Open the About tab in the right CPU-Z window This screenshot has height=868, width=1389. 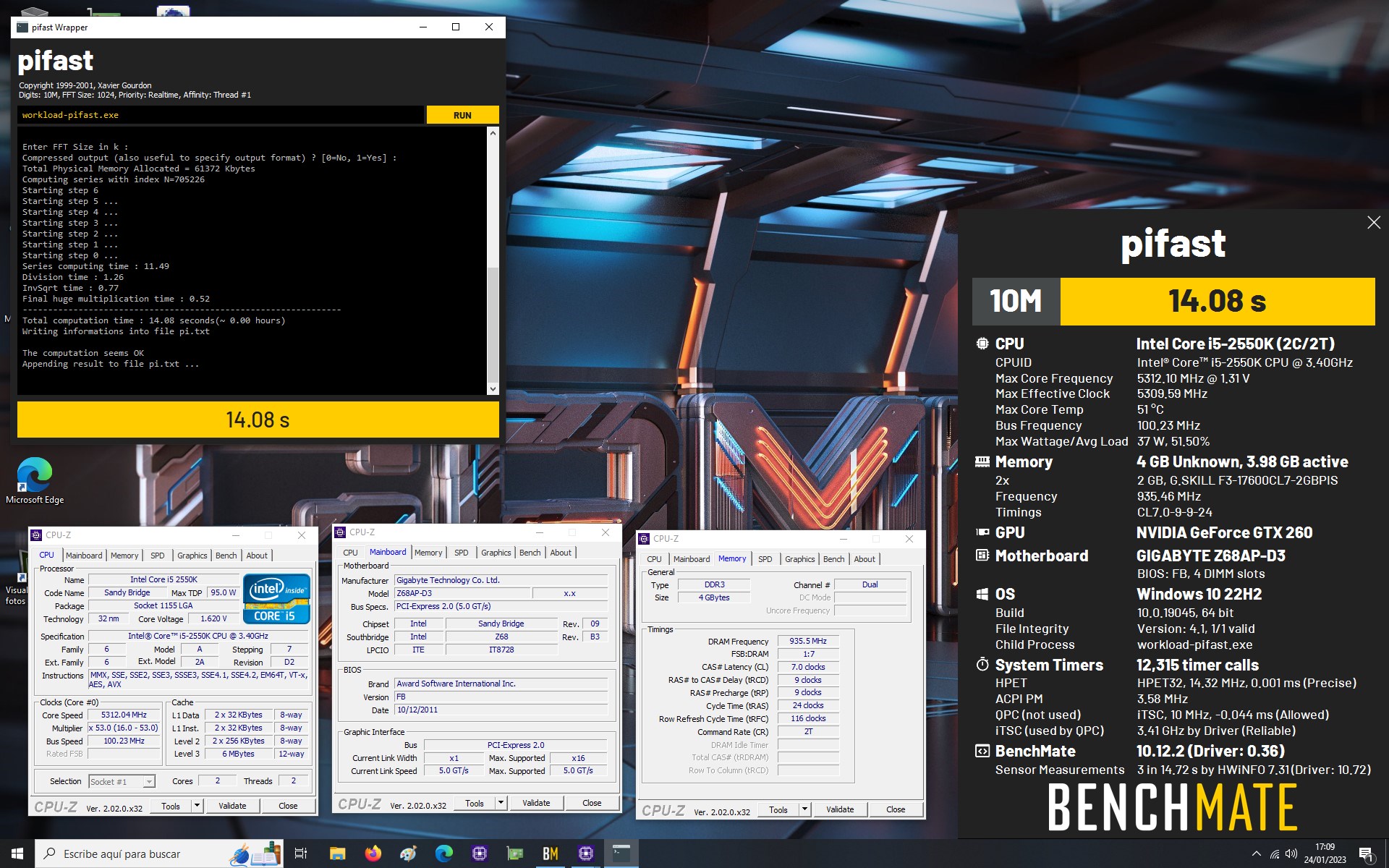(865, 559)
